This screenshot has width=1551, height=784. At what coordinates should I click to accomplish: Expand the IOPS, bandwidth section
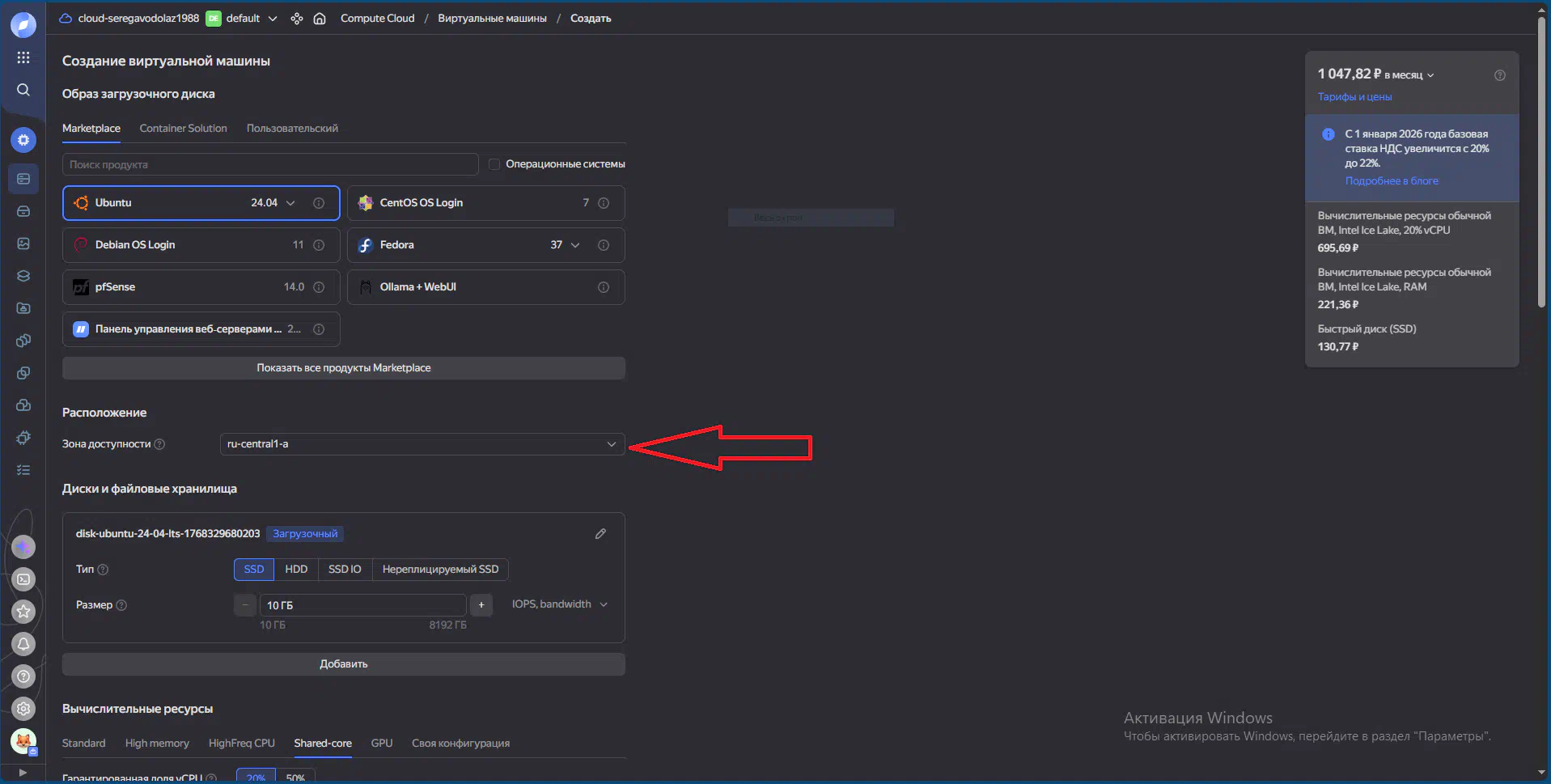point(559,604)
